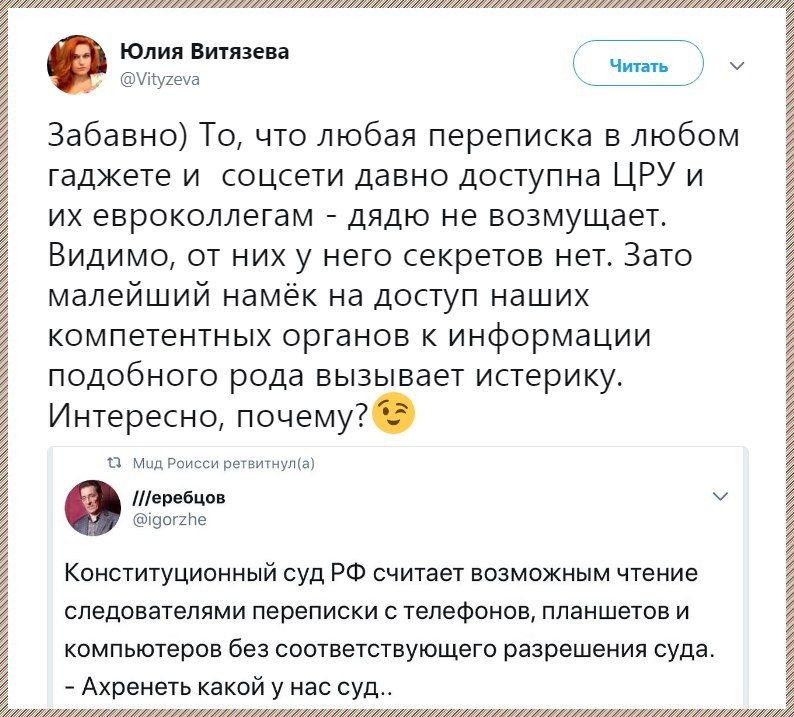Image resolution: width=794 pixels, height=717 pixels.
Task: Click the @igorzhe handle
Action: (x=170, y=518)
